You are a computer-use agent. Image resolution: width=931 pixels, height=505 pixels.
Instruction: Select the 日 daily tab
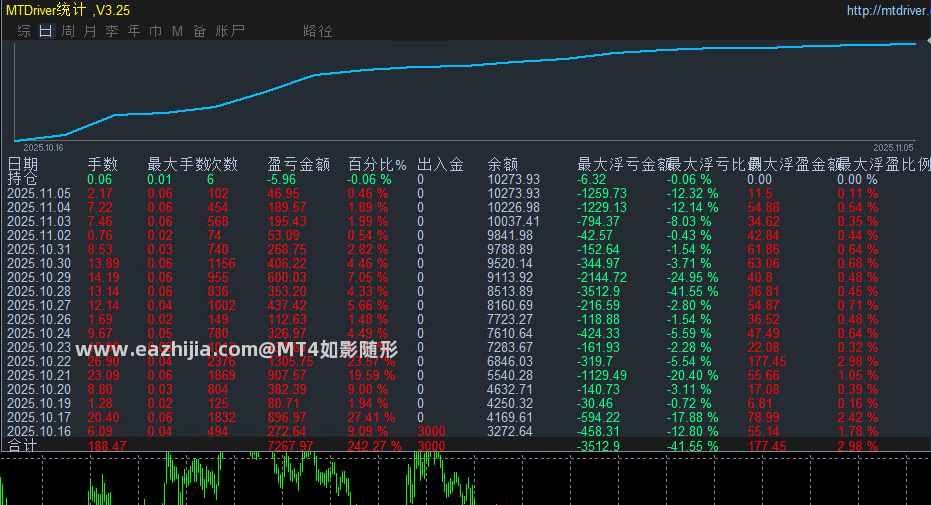[46, 31]
